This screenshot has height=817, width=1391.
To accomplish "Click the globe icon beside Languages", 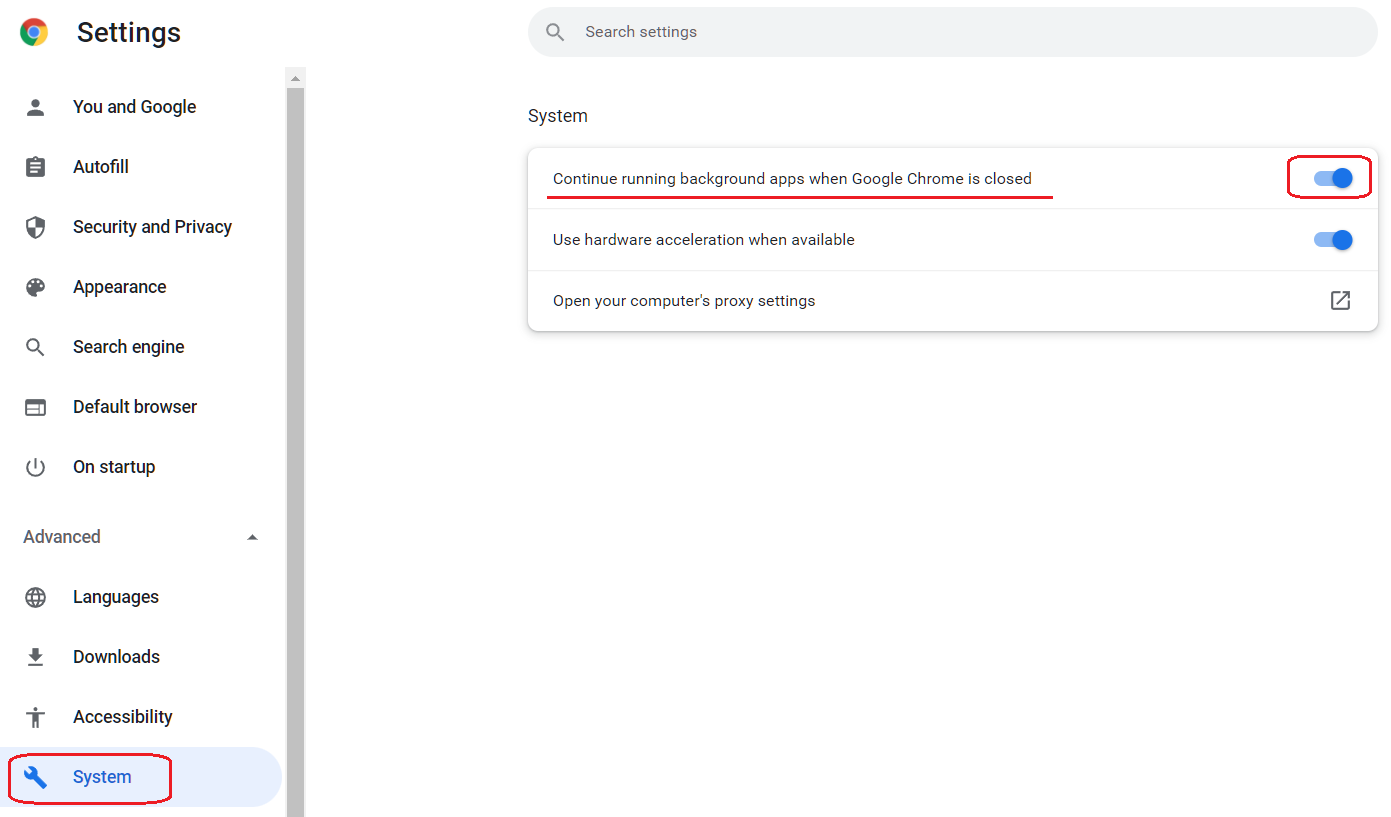I will coord(35,597).
